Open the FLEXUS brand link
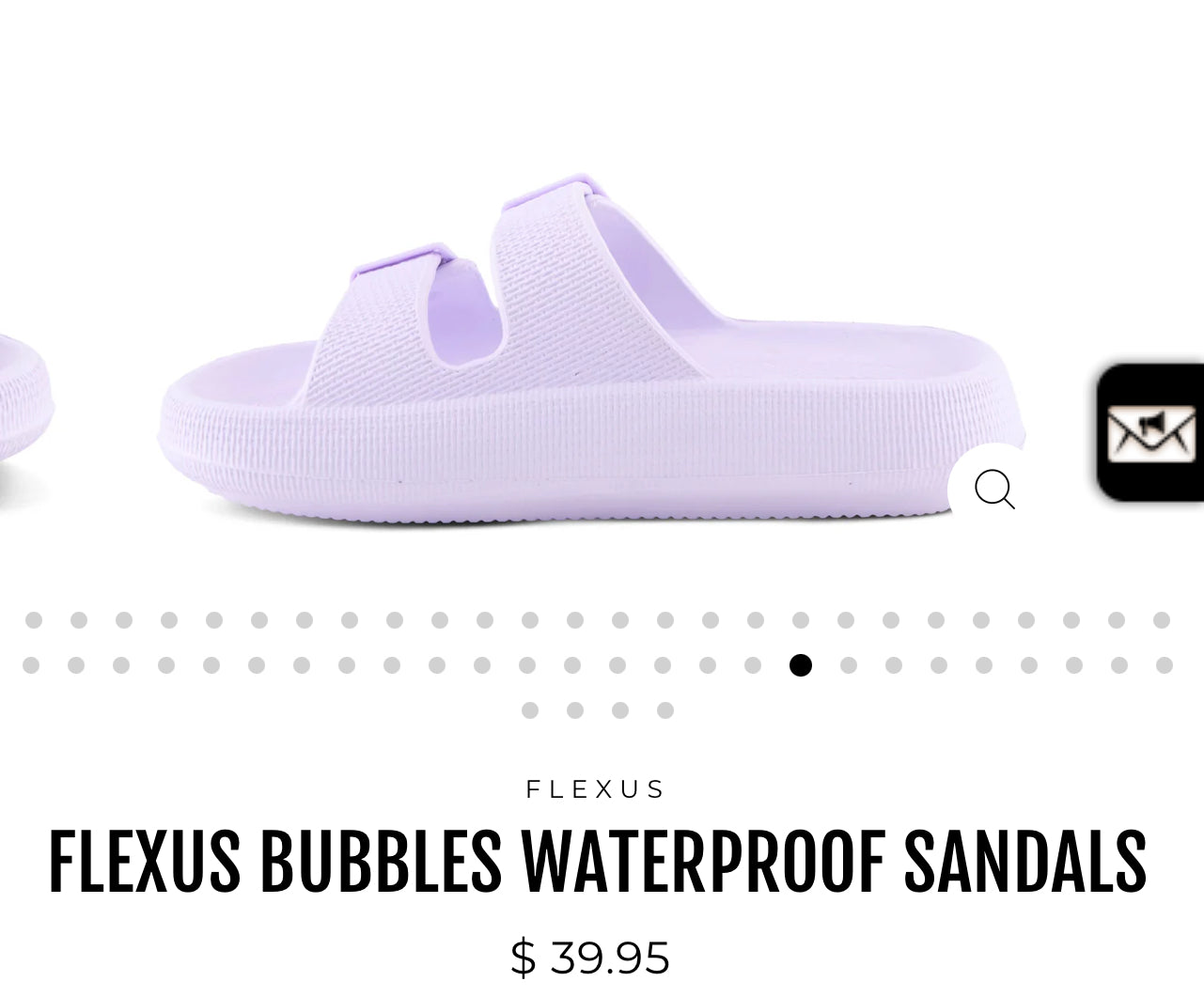Image resolution: width=1204 pixels, height=997 pixels. (x=596, y=789)
